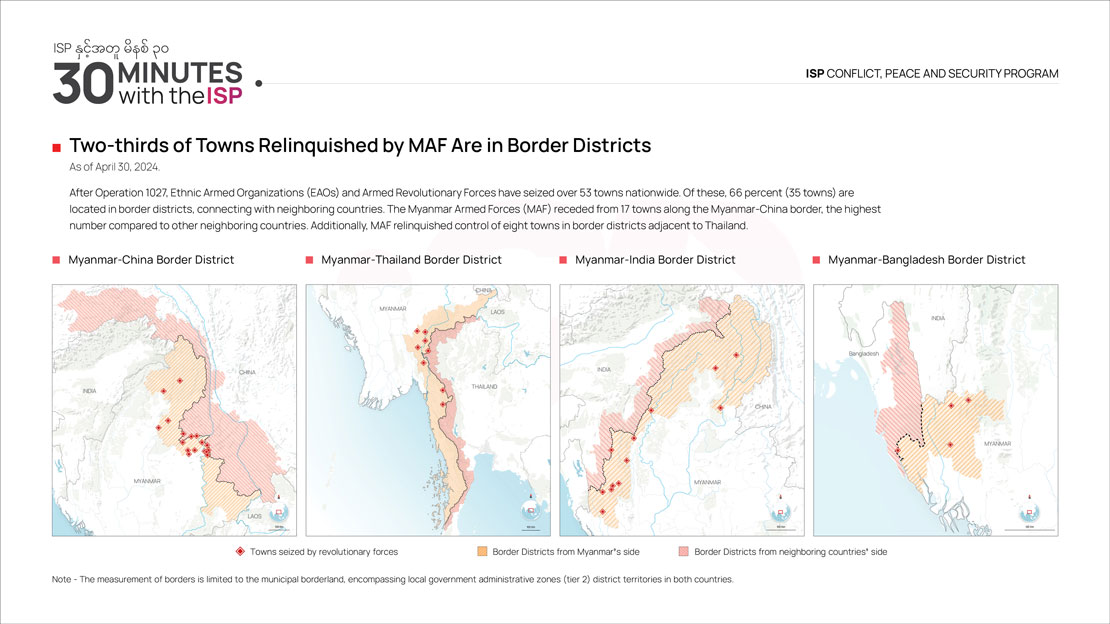The image size is (1110, 624).
Task: Select the red bullet before Myanmar-China Border District
Action: [x=57, y=260]
